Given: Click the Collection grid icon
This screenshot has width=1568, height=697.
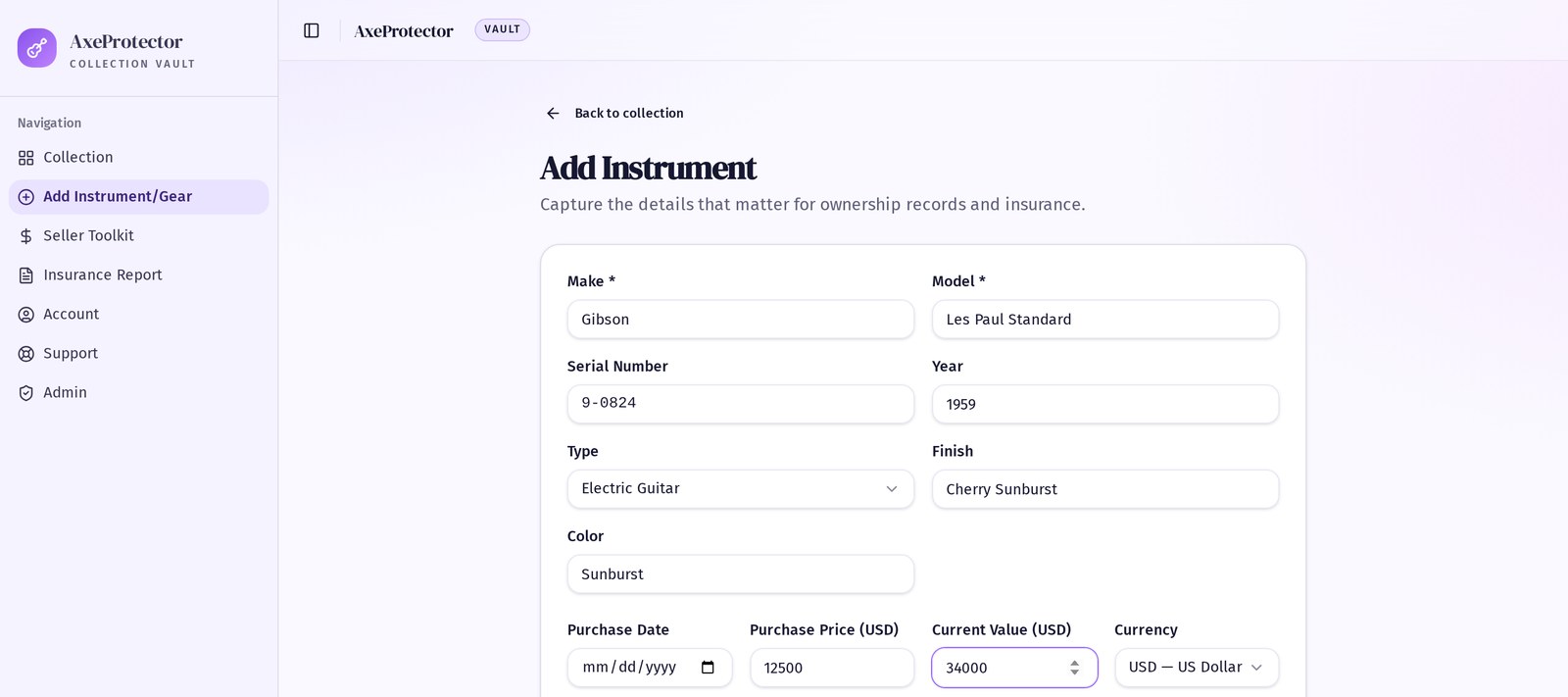Looking at the screenshot, I should [26, 158].
